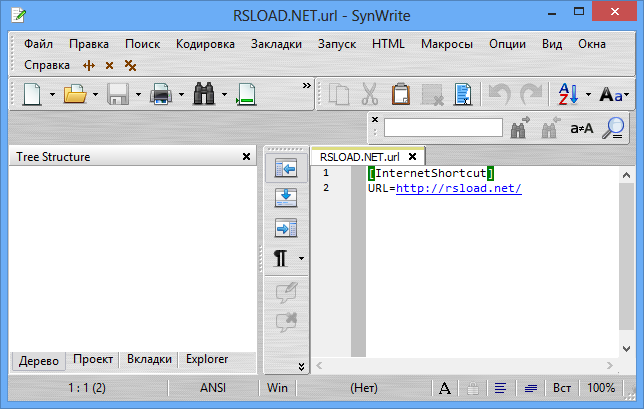Expand the Print dropdown arrow

pyautogui.click(x=182, y=95)
